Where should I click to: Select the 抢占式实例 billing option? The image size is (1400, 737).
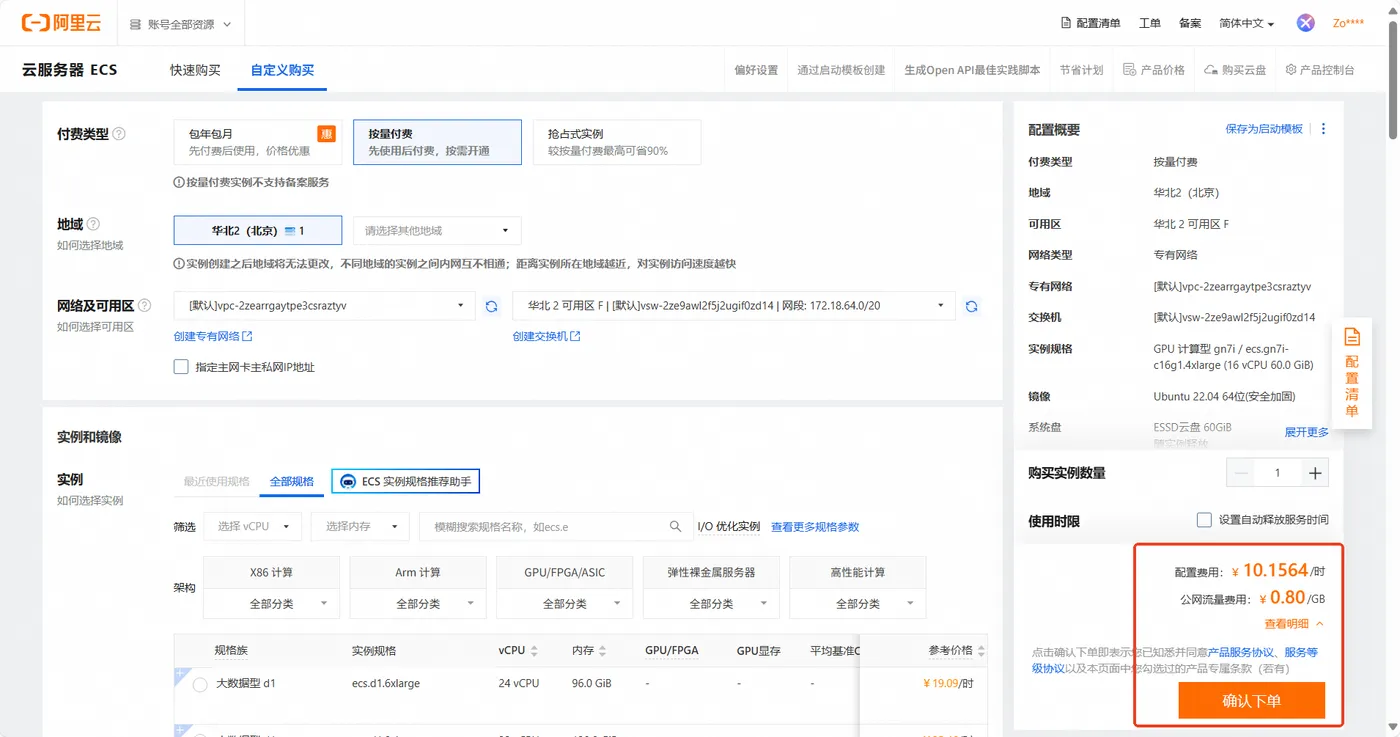click(x=617, y=142)
